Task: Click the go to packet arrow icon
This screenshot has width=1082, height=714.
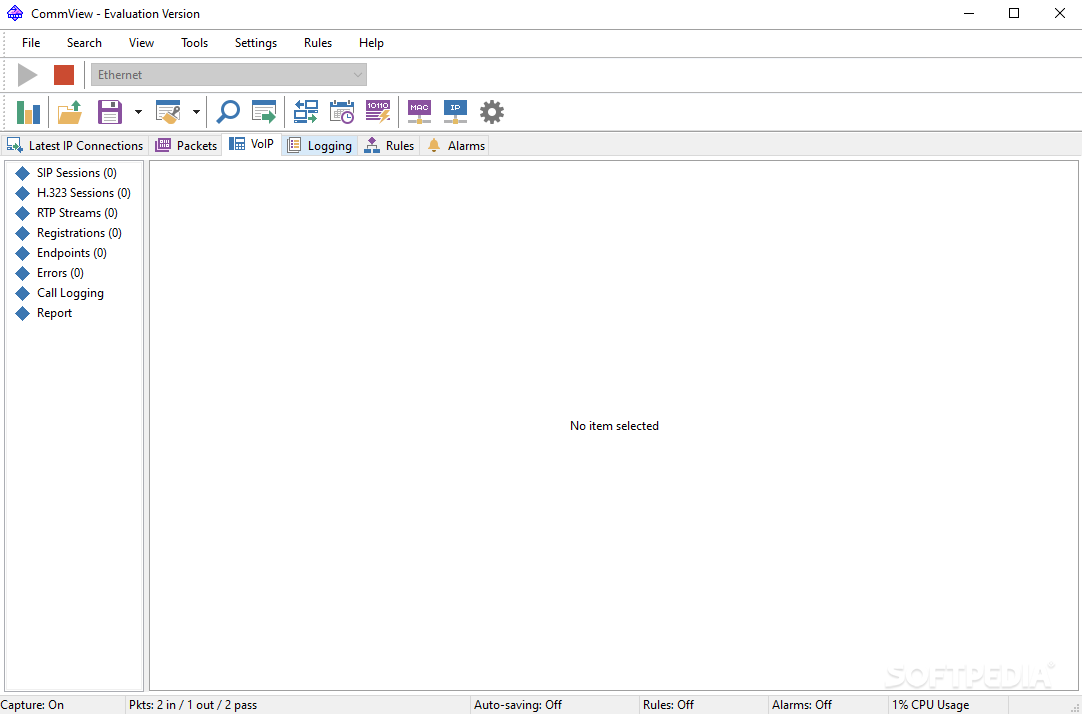Action: pos(264,112)
